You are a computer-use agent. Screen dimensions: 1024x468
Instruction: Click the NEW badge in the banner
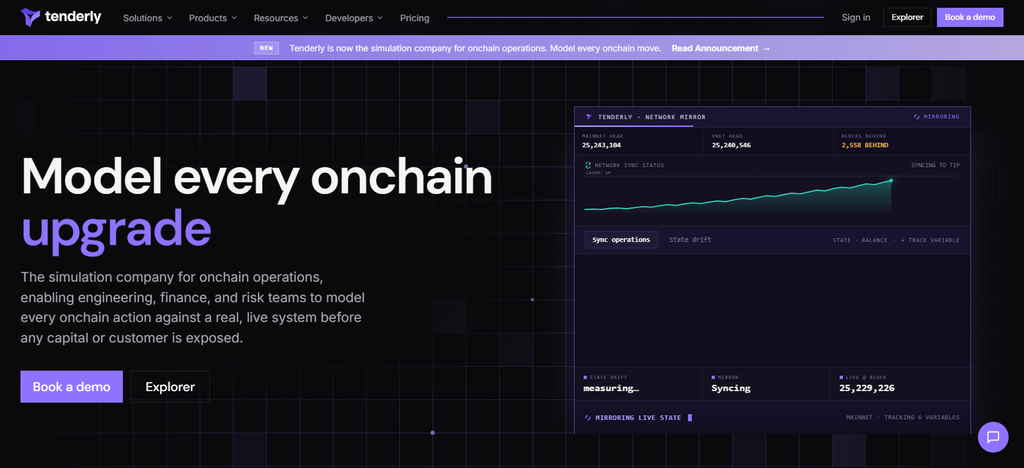pyautogui.click(x=266, y=48)
